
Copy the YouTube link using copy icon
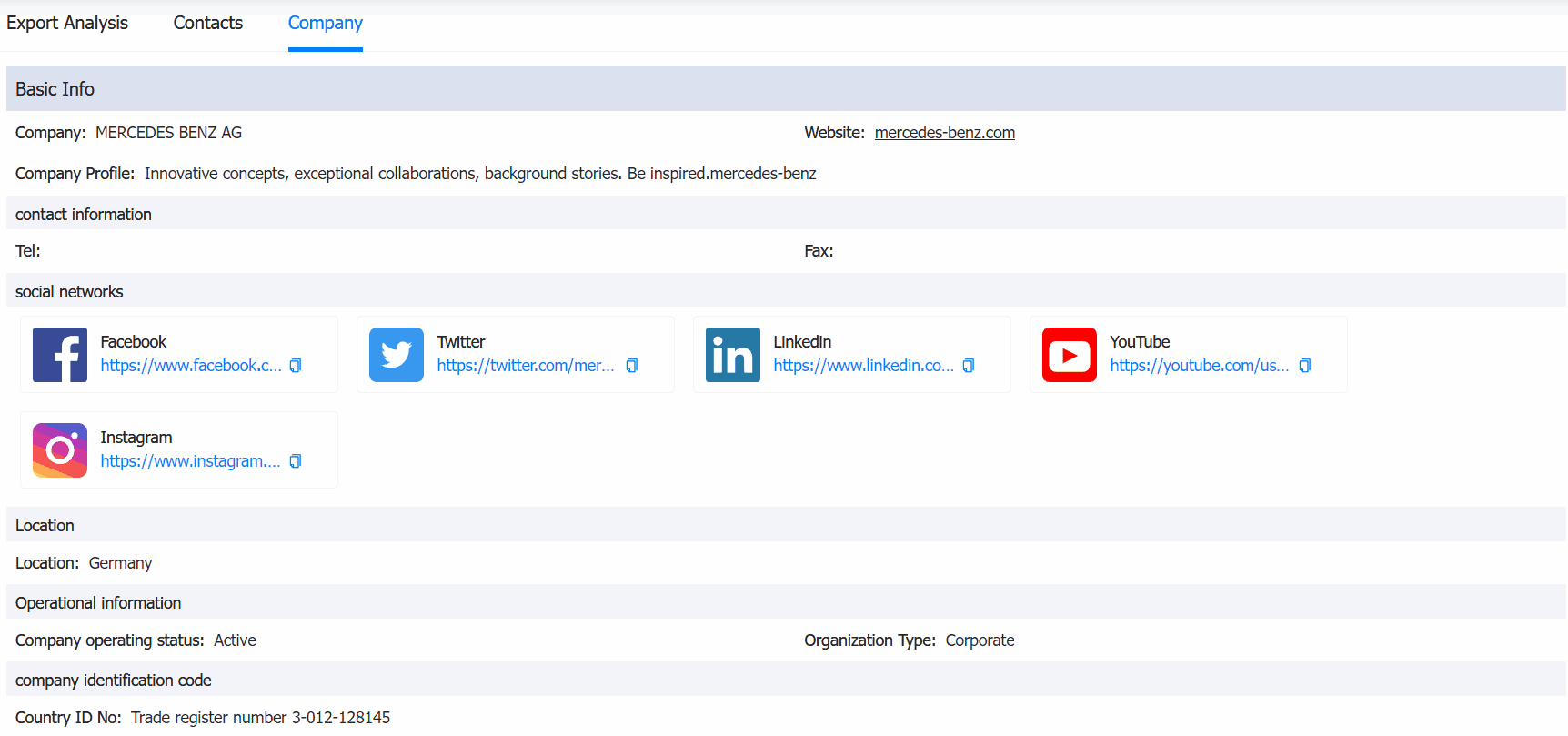pos(1305,366)
